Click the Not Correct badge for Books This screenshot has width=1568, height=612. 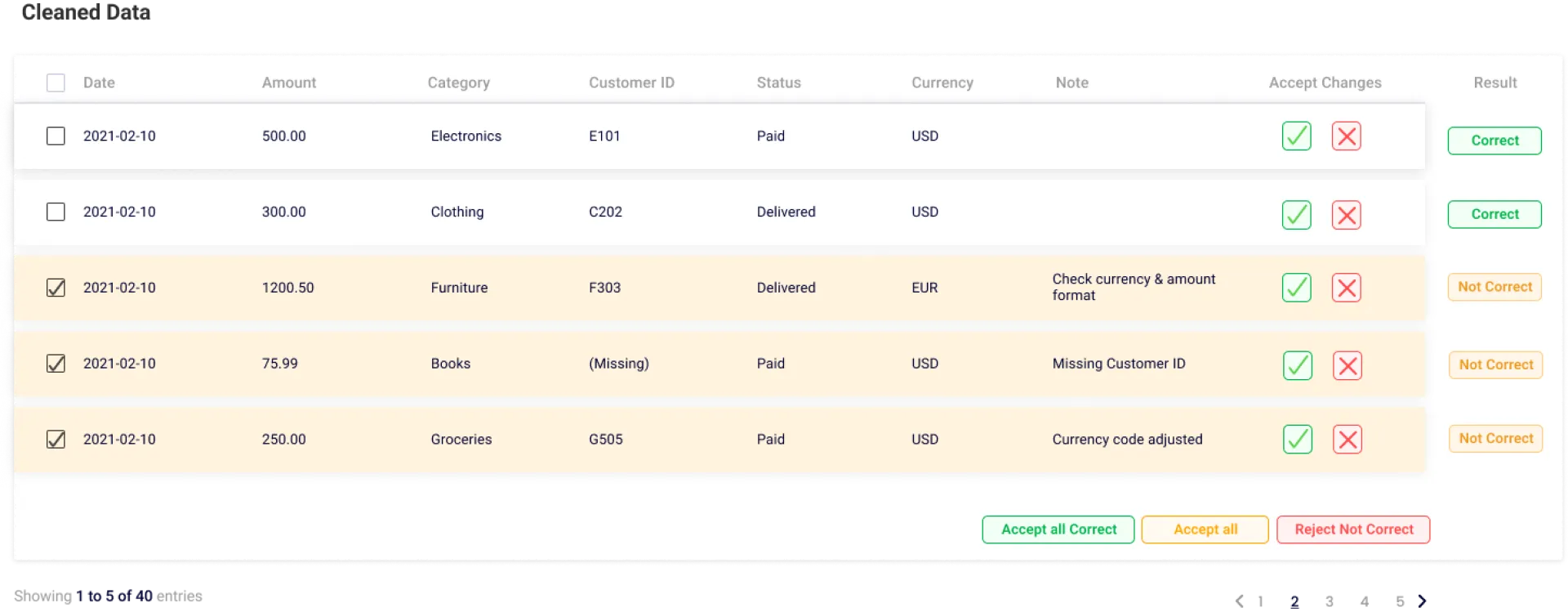tap(1495, 364)
